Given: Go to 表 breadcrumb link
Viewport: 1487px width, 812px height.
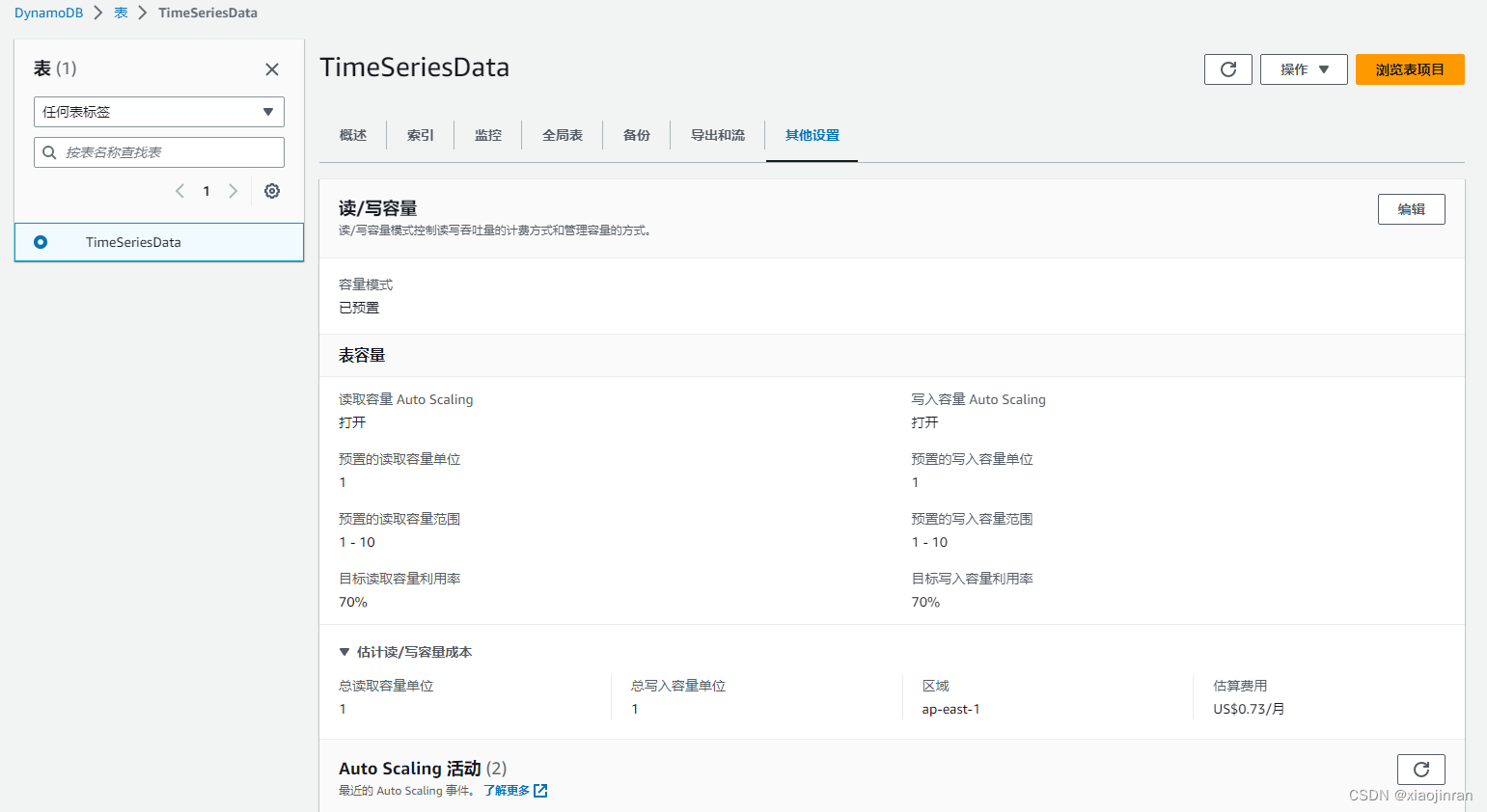Looking at the screenshot, I should tap(121, 13).
